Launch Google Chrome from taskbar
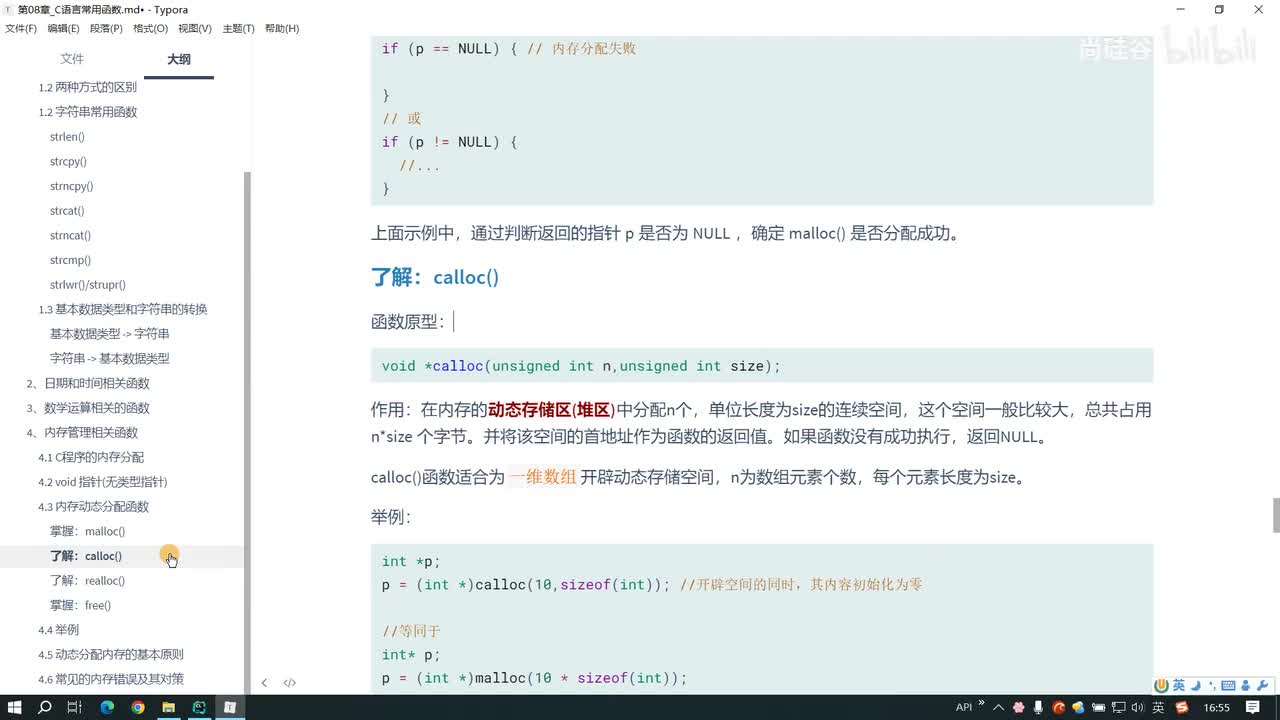Screen dimensions: 1280x720 (x=138, y=707)
